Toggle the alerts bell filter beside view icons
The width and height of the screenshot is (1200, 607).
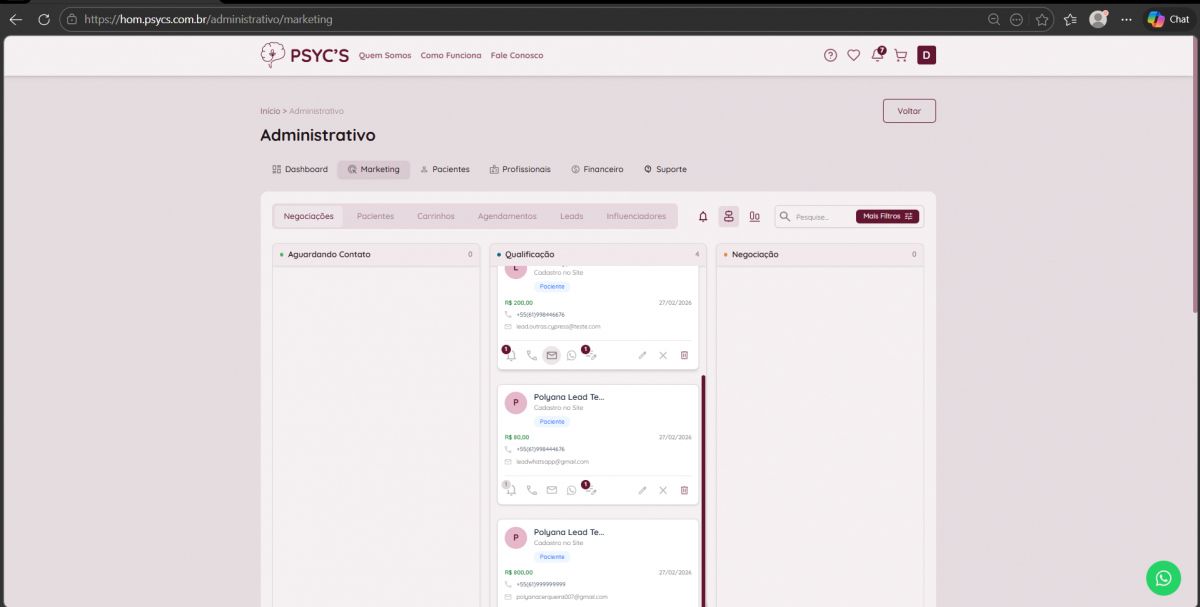pyautogui.click(x=703, y=216)
